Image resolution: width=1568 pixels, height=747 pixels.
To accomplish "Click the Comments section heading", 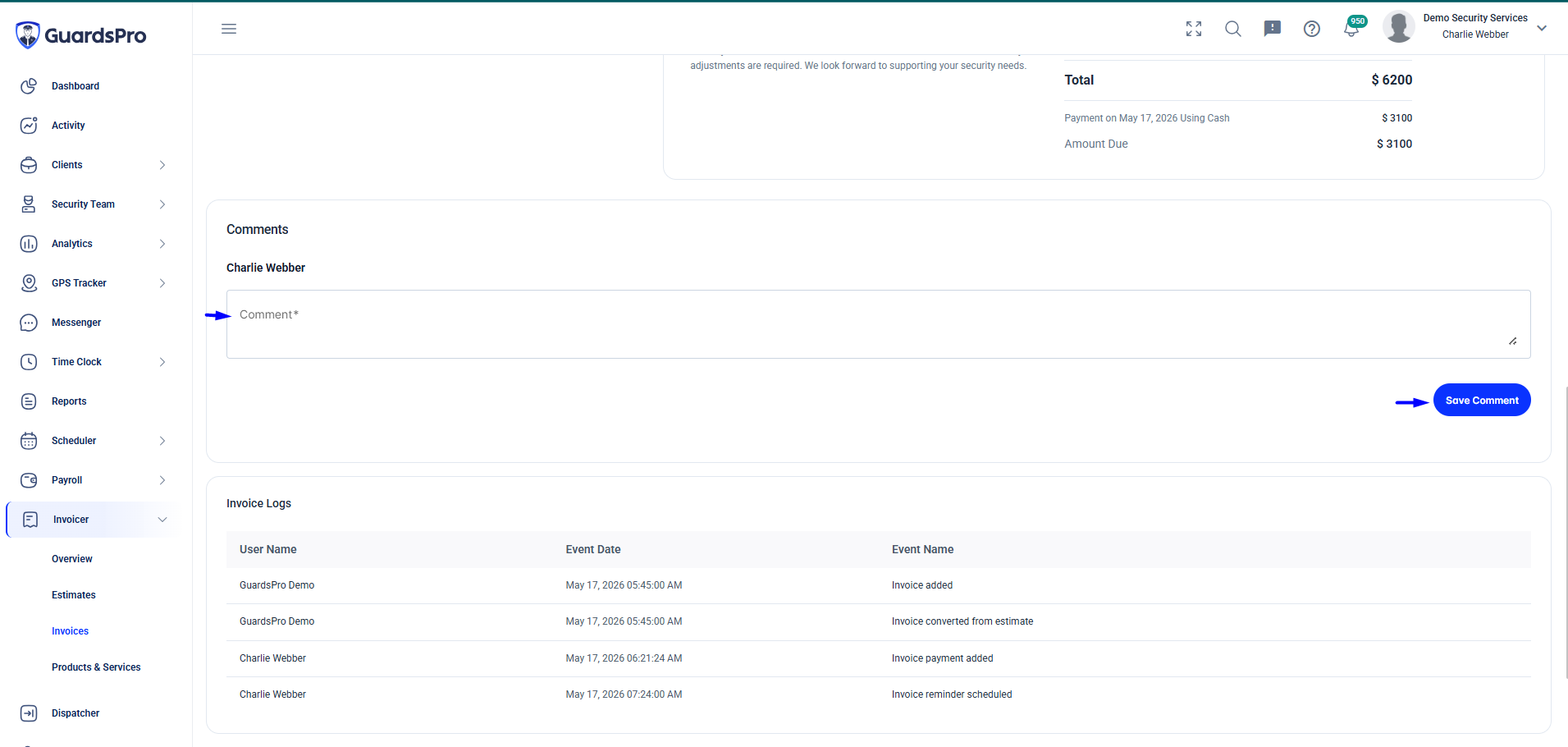I will coord(258,230).
